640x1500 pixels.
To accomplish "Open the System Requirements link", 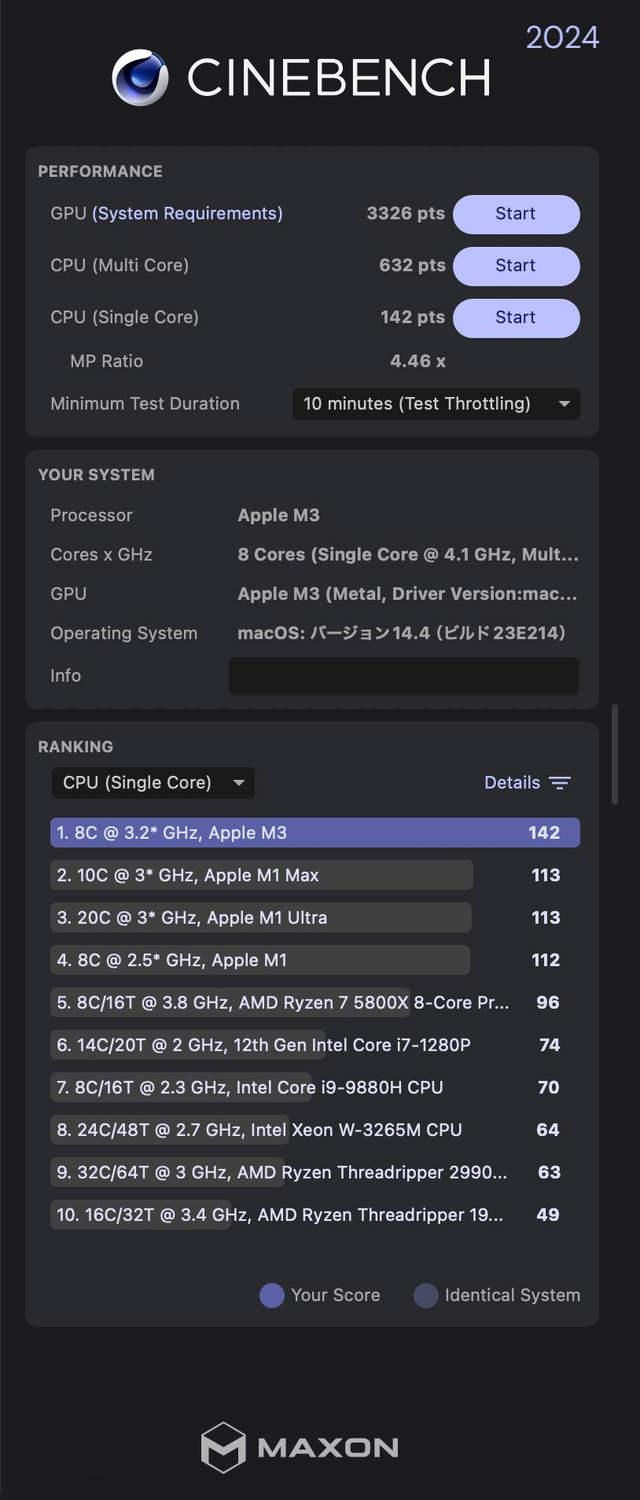I will pos(187,214).
